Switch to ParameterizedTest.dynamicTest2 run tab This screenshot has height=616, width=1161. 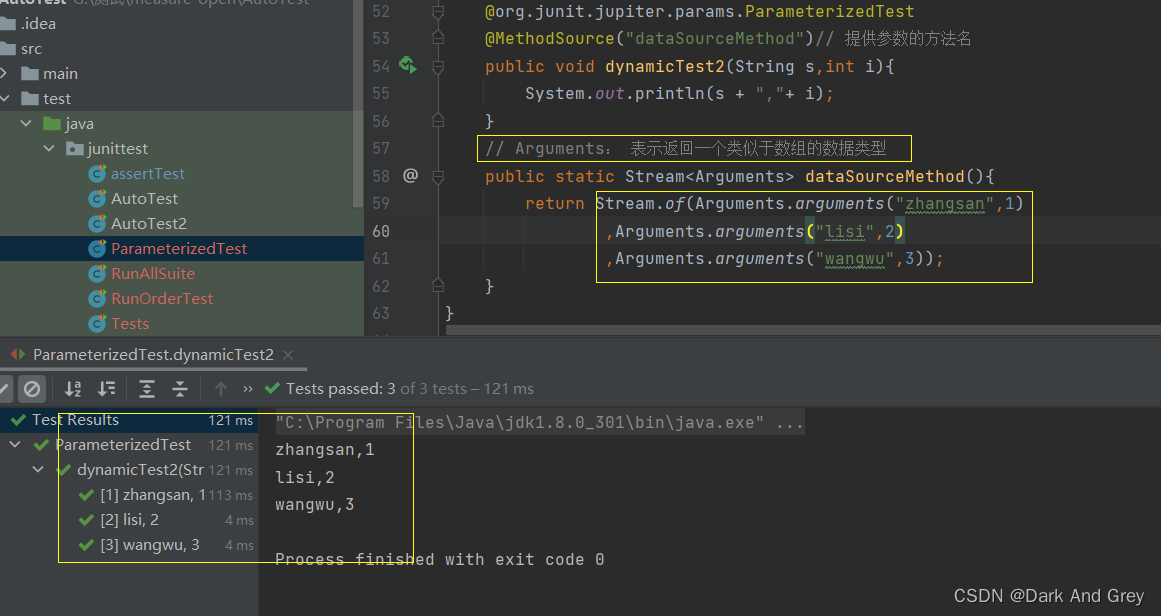[153, 355]
